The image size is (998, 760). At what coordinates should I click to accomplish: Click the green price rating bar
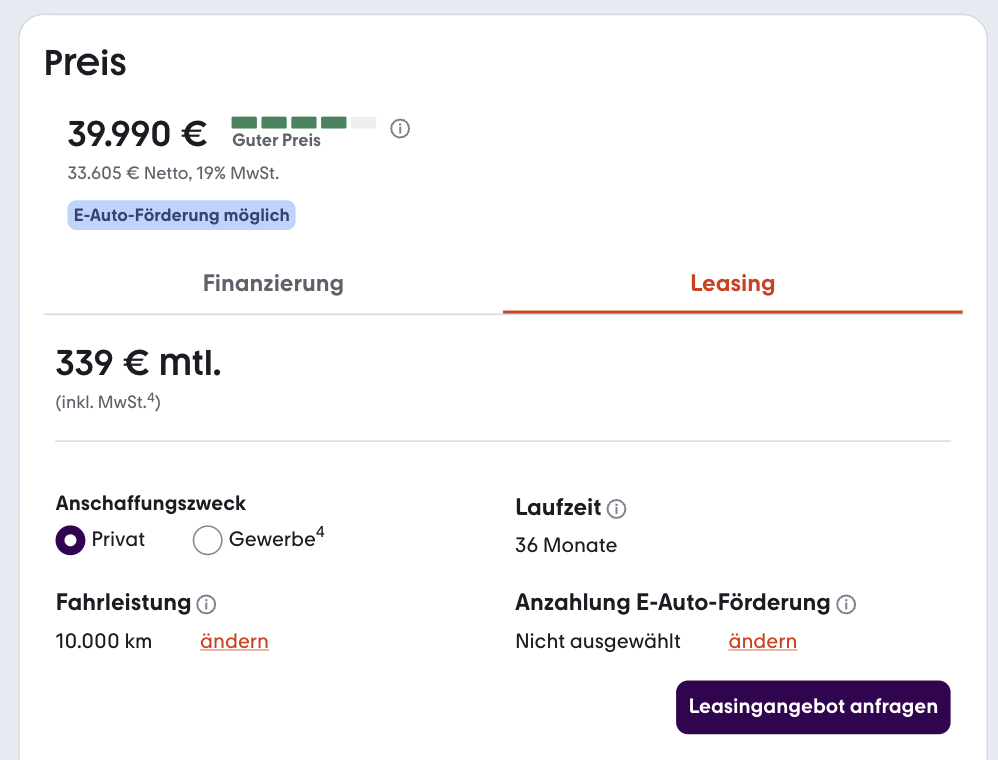[304, 122]
